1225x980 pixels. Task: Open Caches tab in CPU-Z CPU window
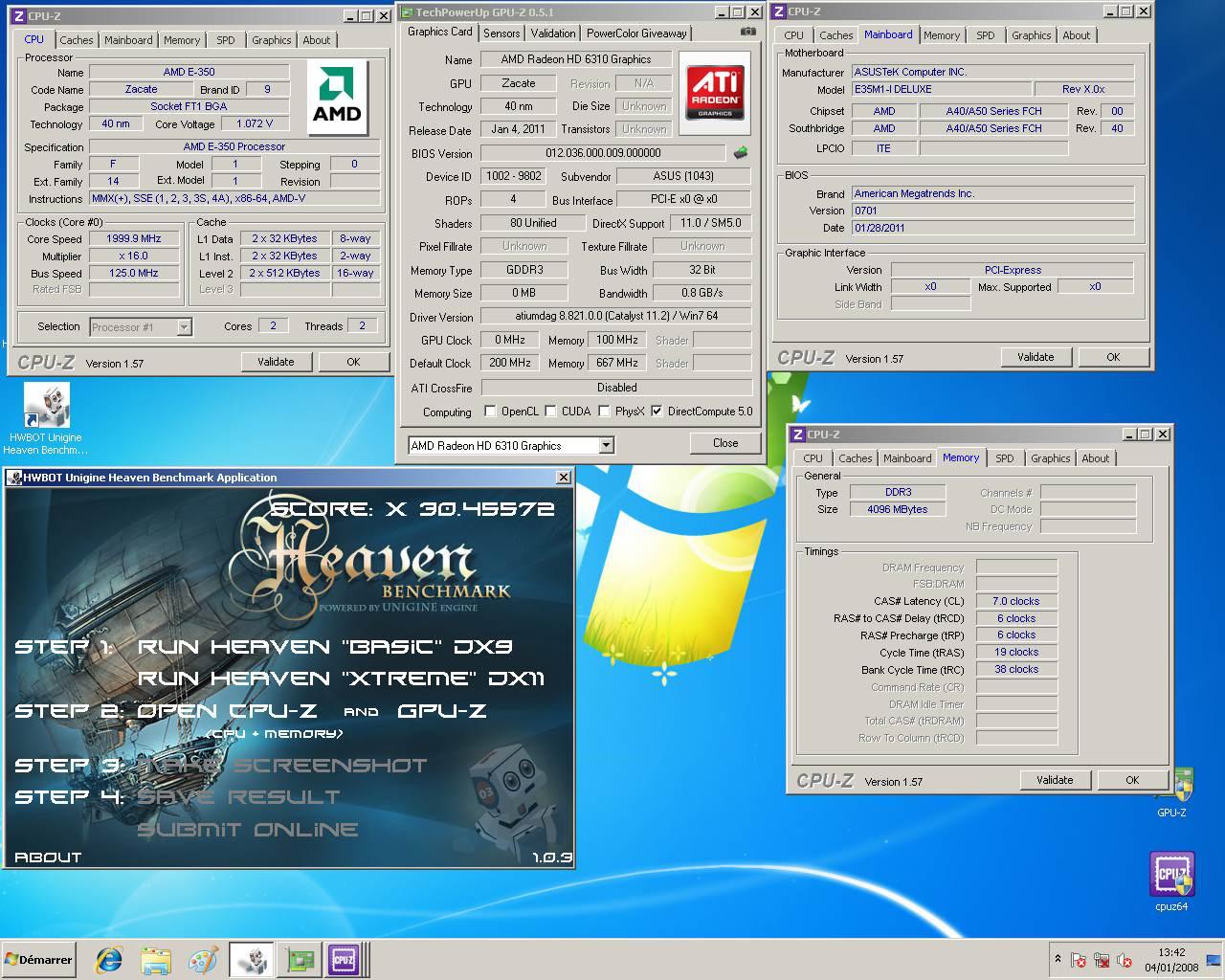point(77,40)
